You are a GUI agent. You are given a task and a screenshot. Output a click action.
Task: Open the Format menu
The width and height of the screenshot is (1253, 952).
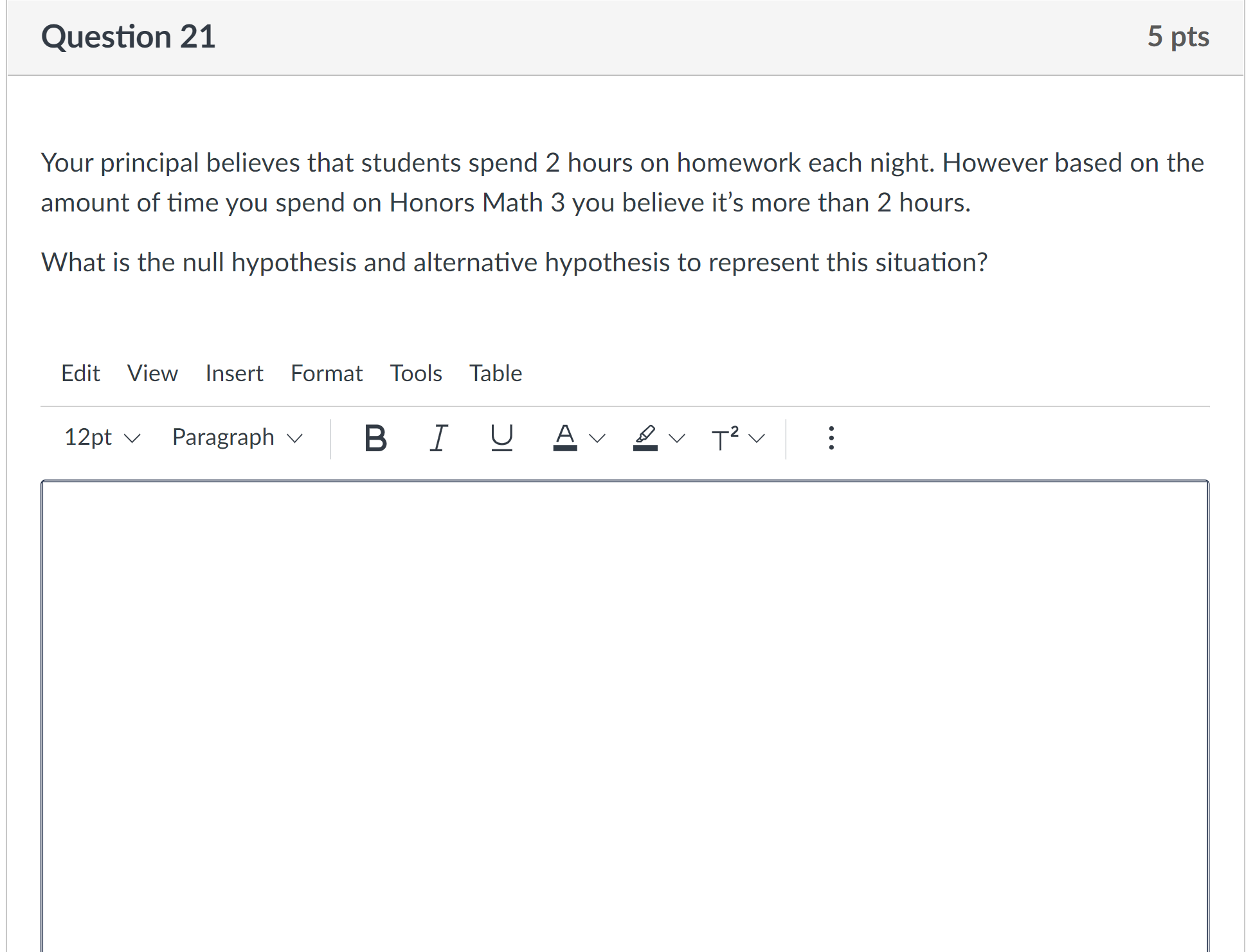click(327, 373)
